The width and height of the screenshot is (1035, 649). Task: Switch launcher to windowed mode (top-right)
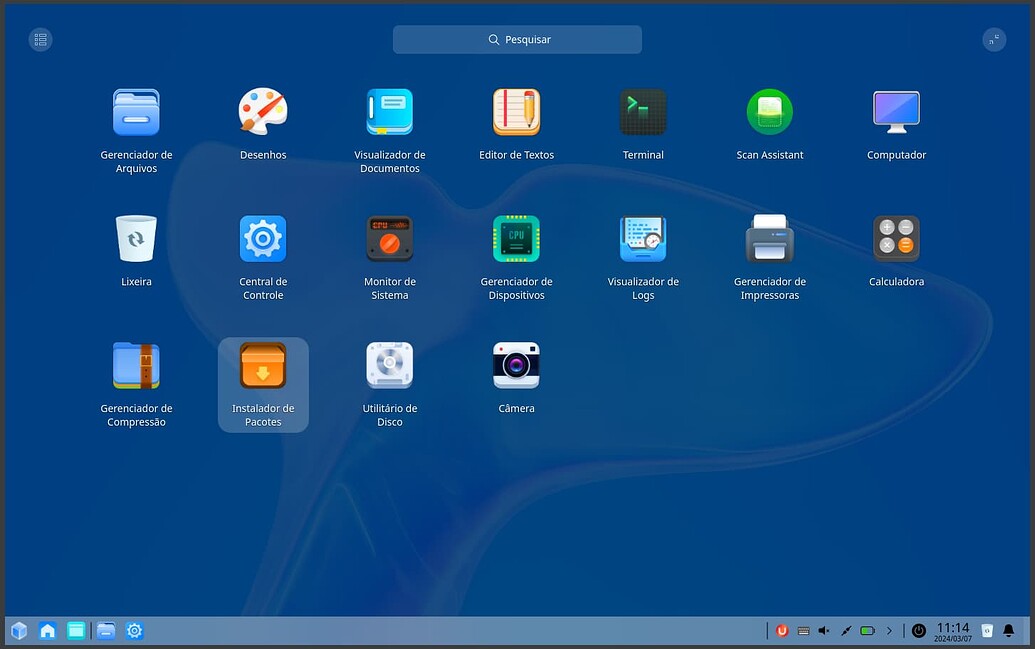[x=994, y=39]
